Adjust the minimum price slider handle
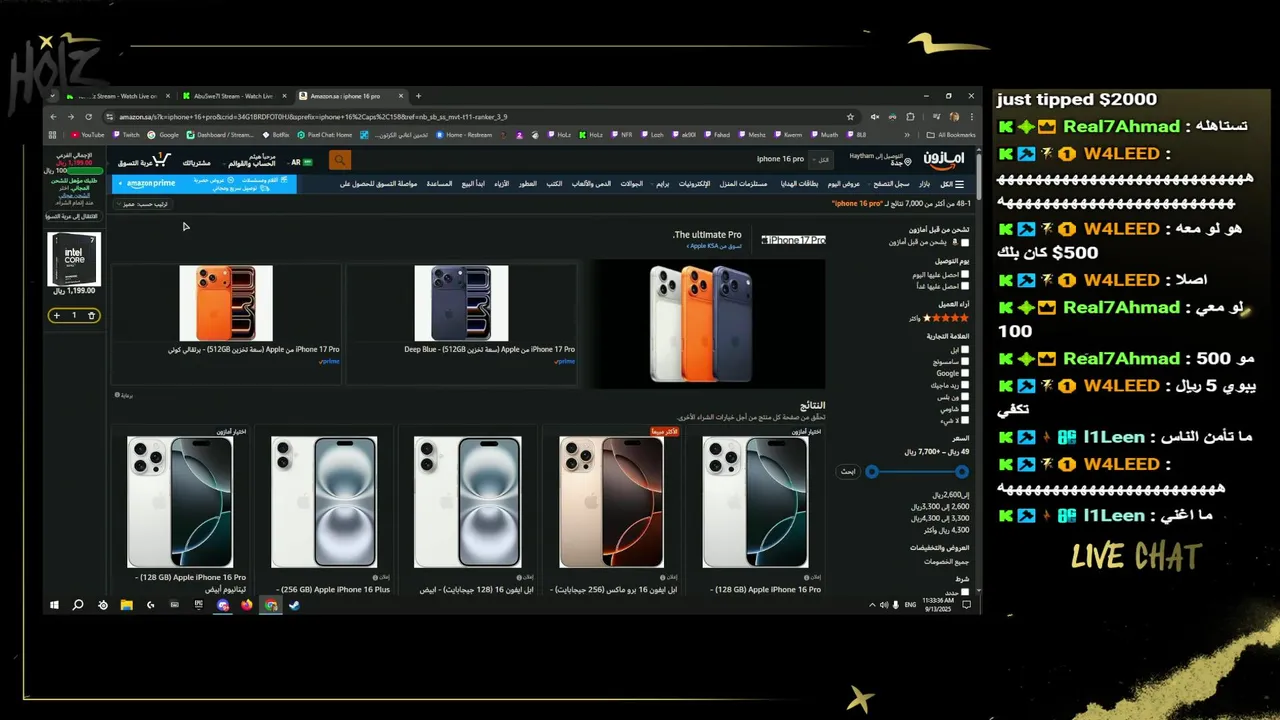 click(x=872, y=471)
